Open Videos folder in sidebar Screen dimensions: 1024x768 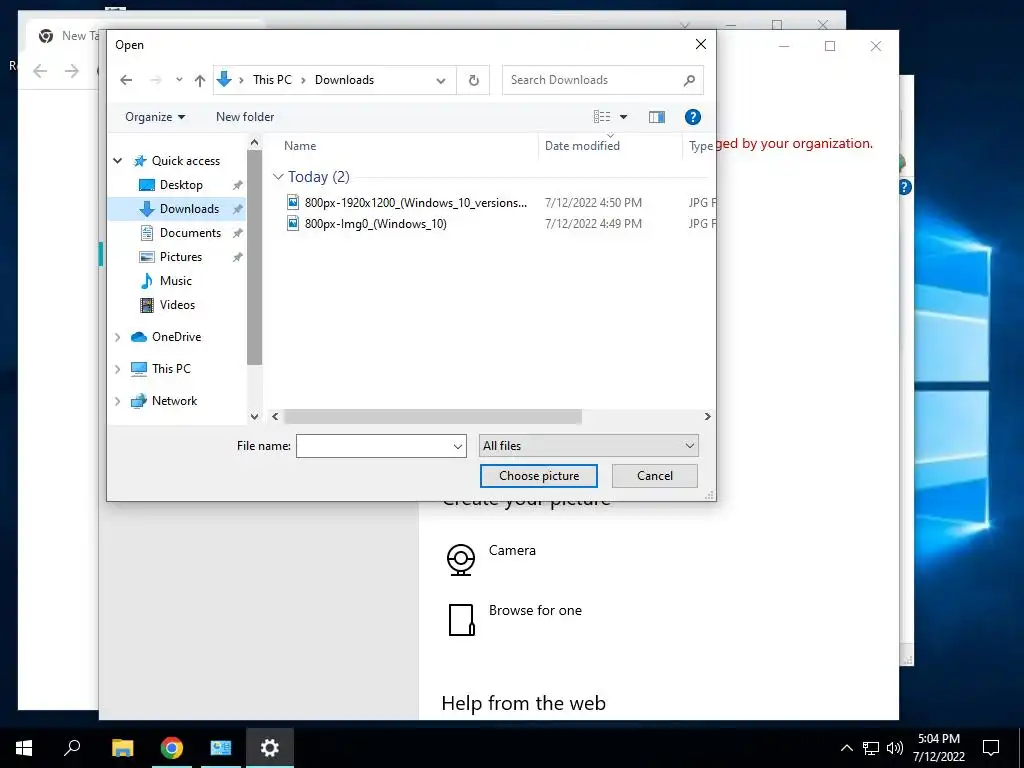click(177, 305)
